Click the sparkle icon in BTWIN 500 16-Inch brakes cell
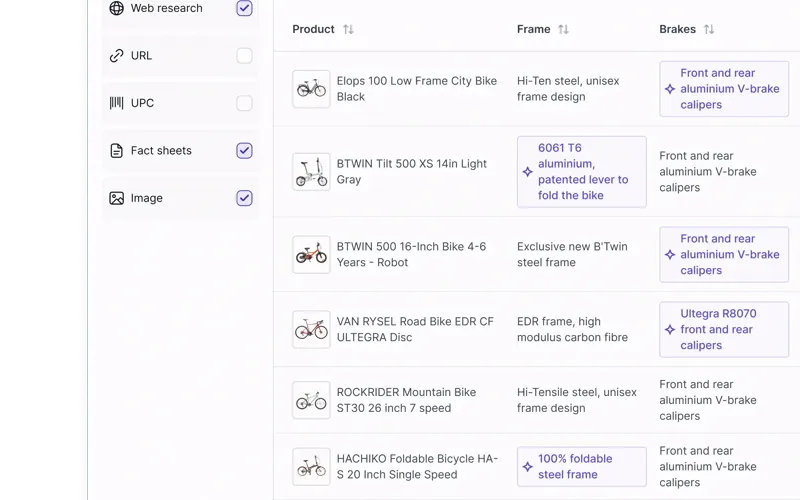Viewport: 800px width, 500px height. [x=670, y=255]
